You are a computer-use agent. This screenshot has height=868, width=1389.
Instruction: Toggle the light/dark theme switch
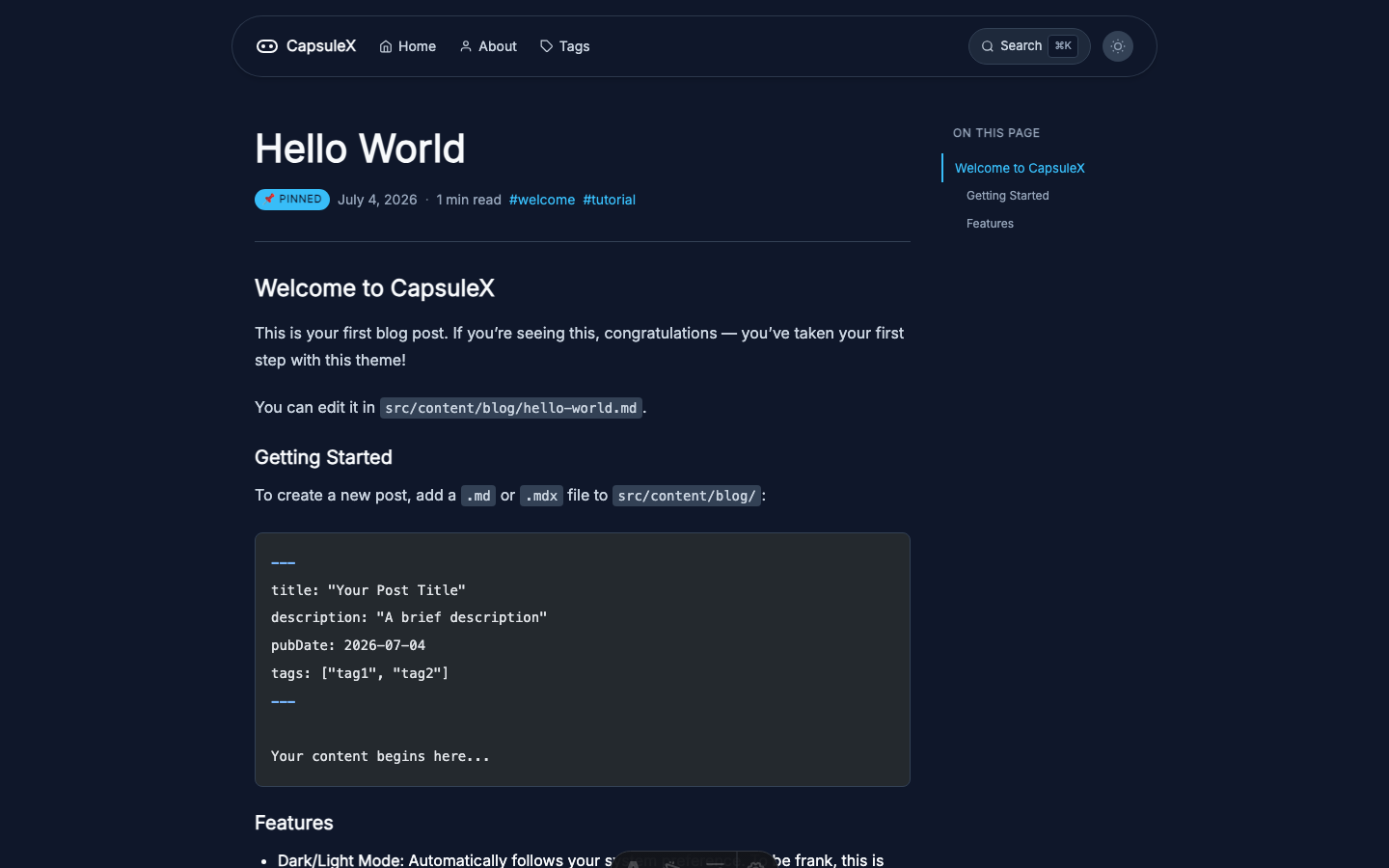tap(1118, 46)
